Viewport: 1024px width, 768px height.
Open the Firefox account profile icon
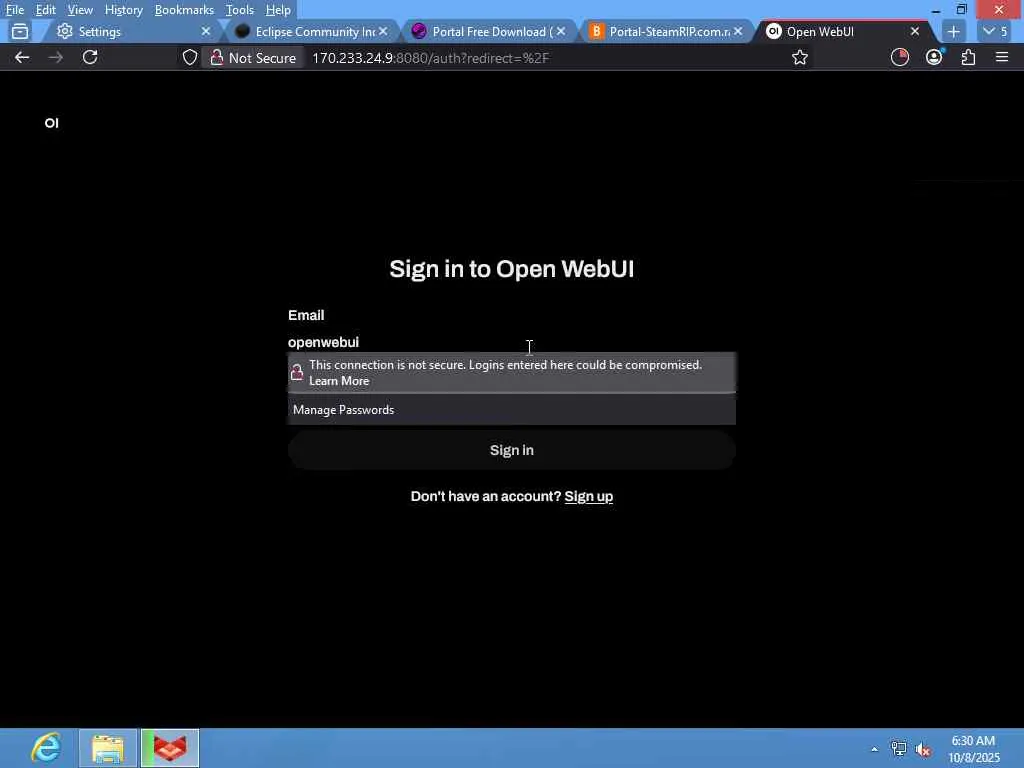pos(934,57)
